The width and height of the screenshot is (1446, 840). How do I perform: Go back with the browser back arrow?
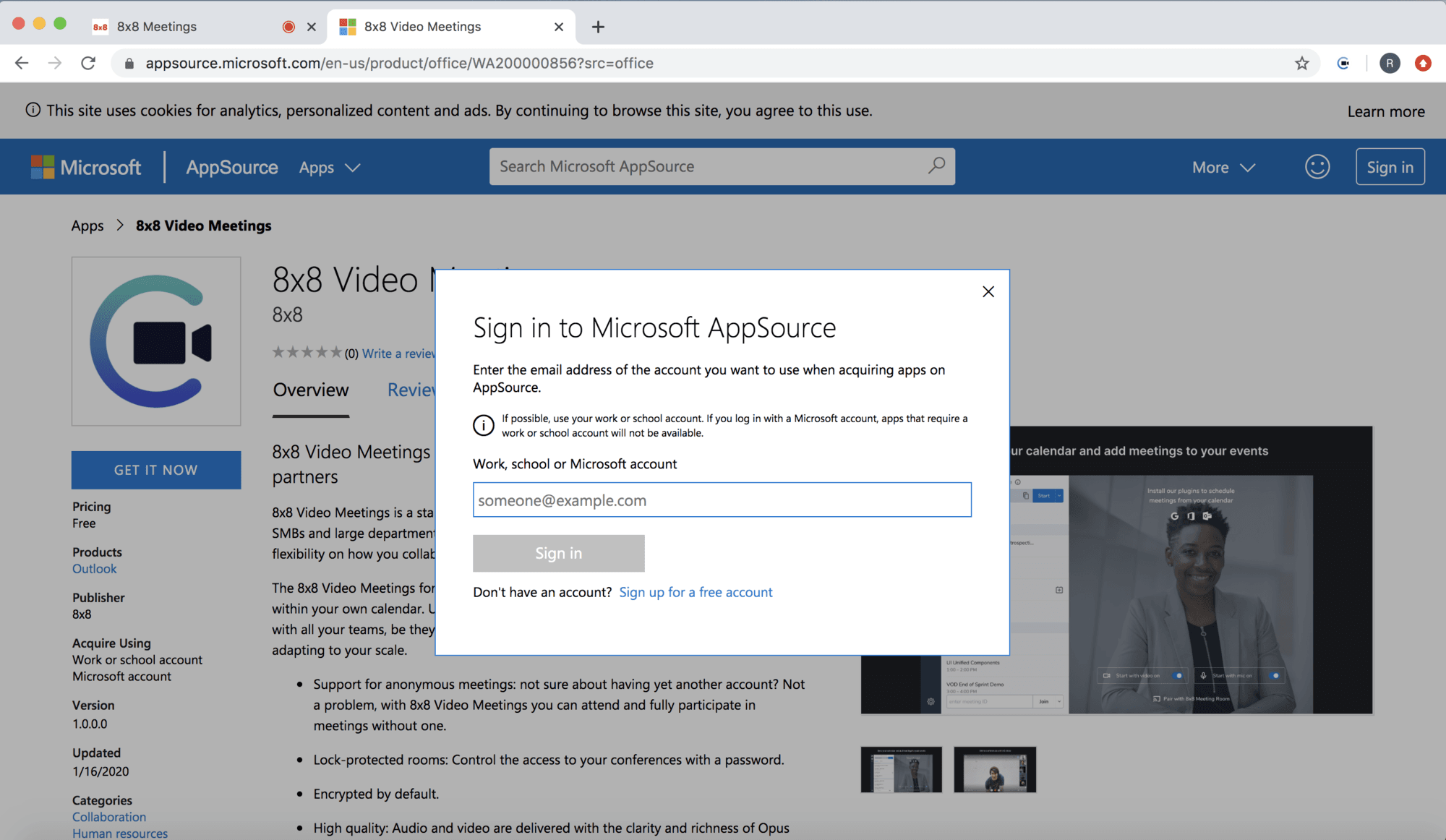pyautogui.click(x=22, y=64)
